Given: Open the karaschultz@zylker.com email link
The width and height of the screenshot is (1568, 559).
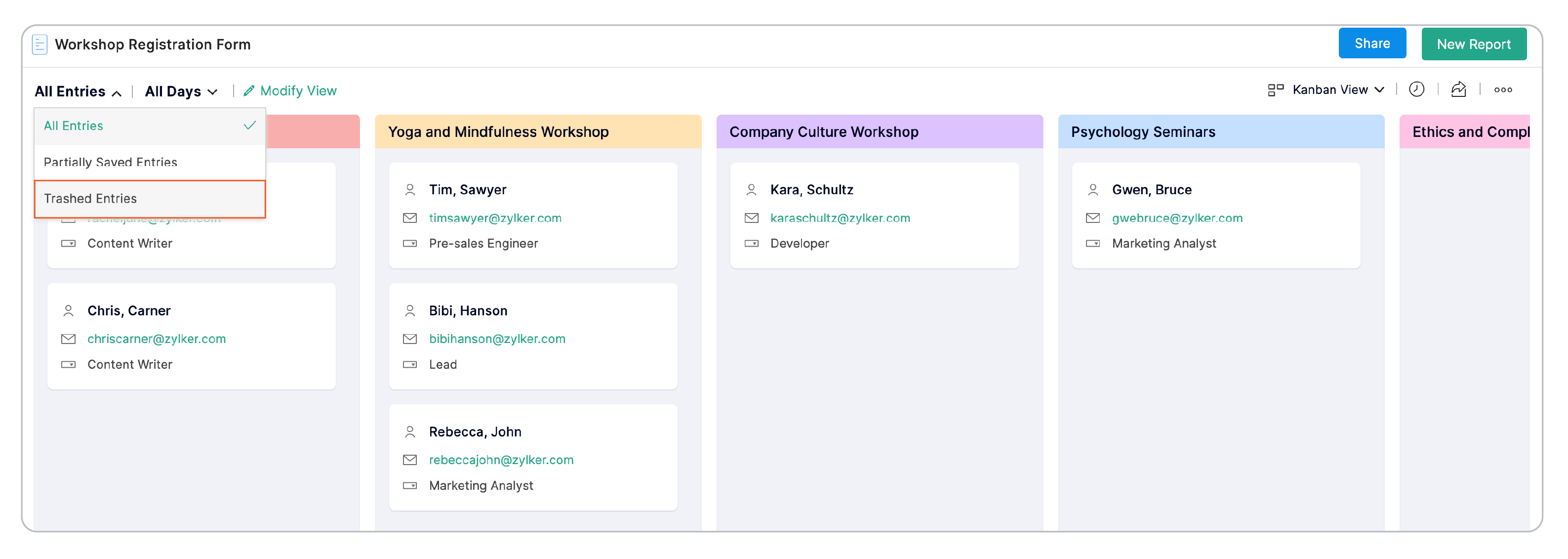Looking at the screenshot, I should (840, 218).
